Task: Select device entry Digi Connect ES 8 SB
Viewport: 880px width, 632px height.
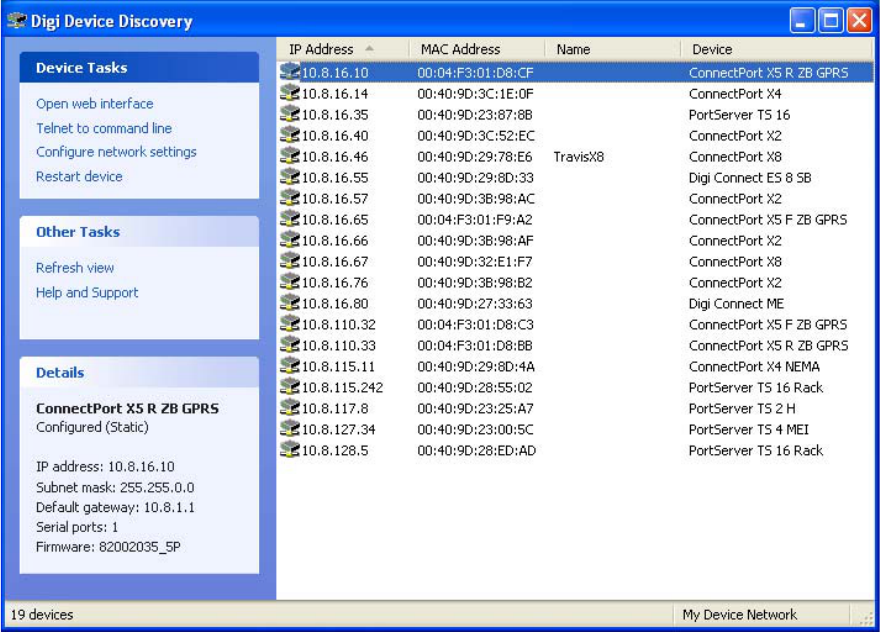Action: coord(750,177)
